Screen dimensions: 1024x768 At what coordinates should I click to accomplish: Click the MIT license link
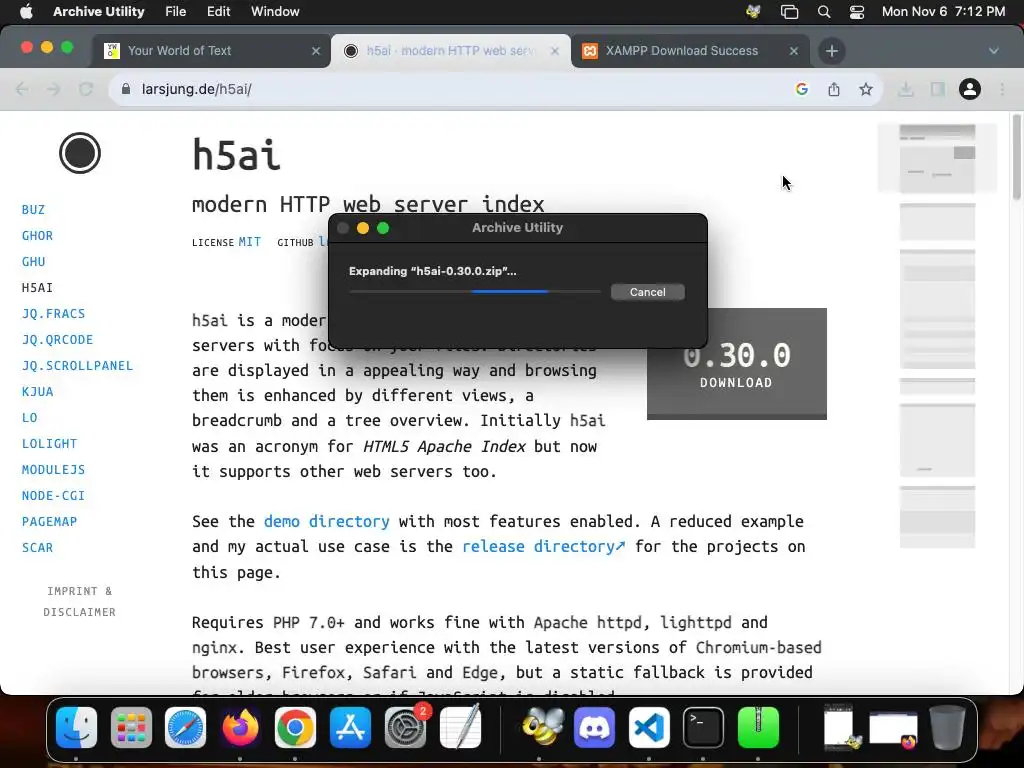coord(249,242)
